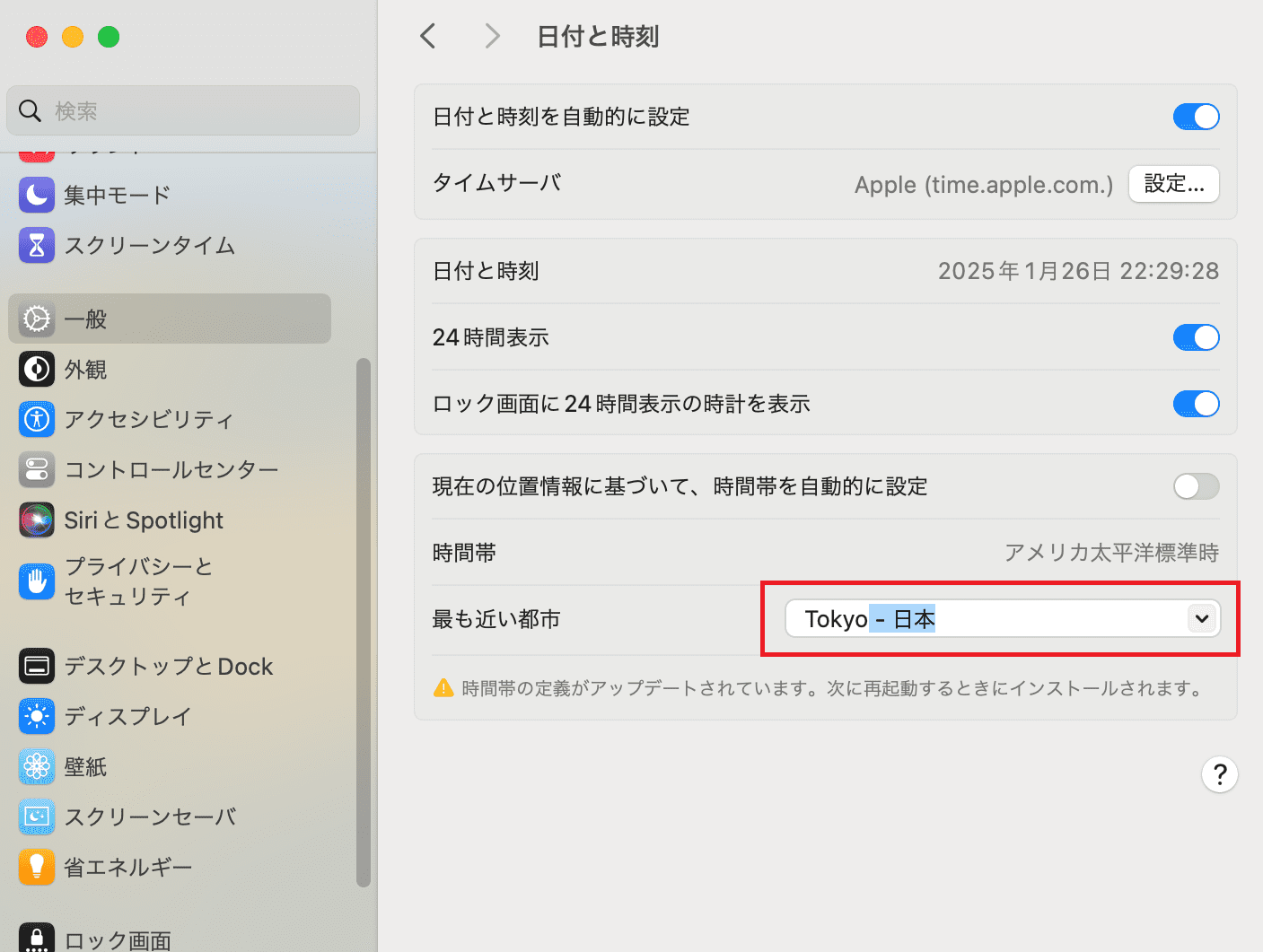Viewport: 1263px width, 952px height.
Task: Toggle 日付と時刻を自動的に設定 switch
Action: pos(1196,117)
